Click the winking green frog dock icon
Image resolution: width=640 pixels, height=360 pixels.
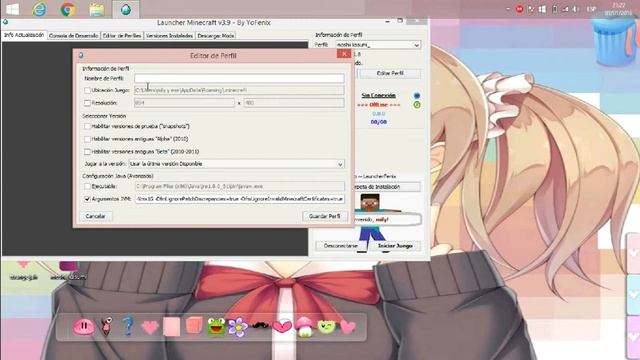pyautogui.click(x=327, y=327)
